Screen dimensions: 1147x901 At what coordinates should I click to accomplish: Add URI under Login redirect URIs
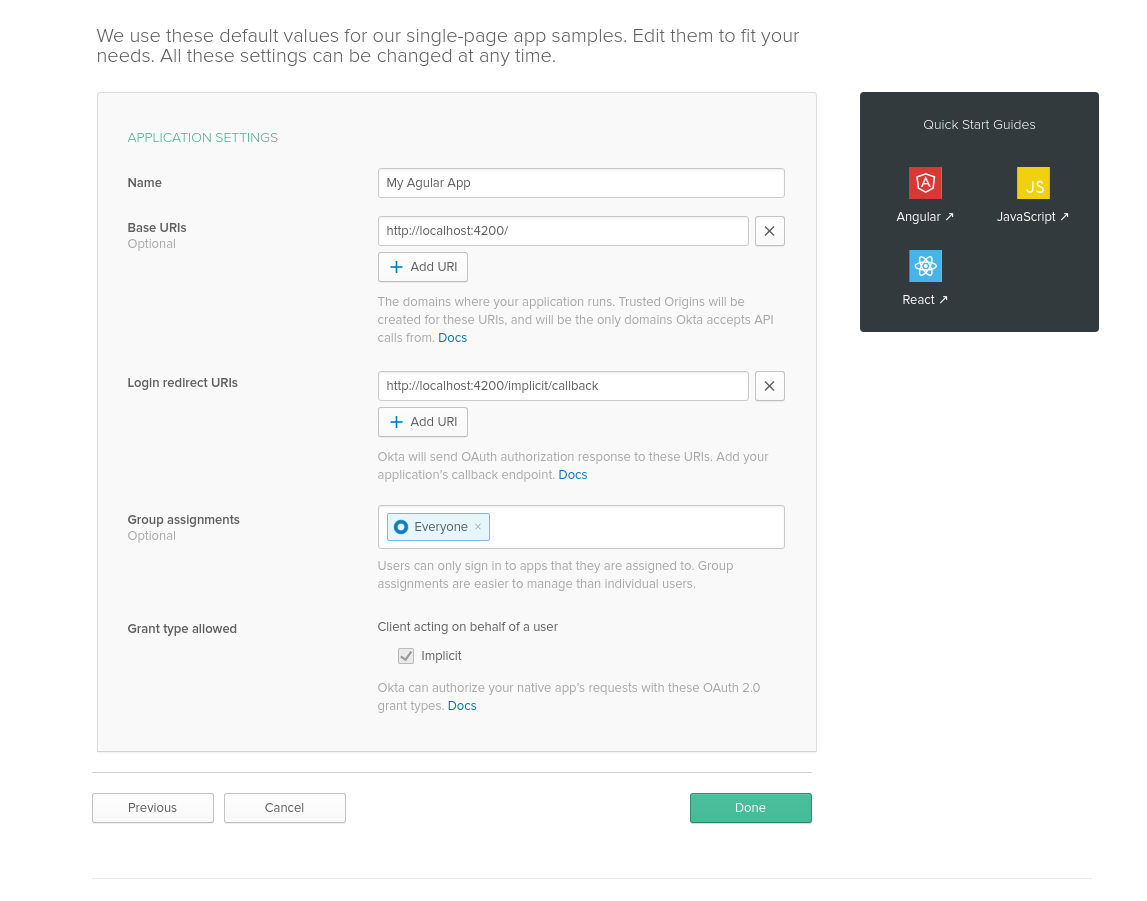pos(422,422)
